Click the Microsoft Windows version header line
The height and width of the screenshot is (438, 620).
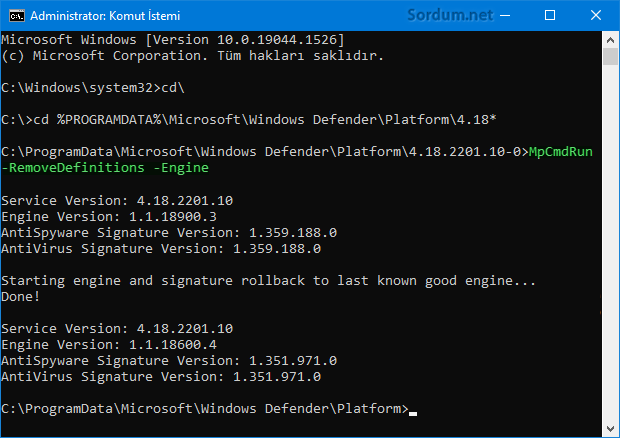click(173, 40)
